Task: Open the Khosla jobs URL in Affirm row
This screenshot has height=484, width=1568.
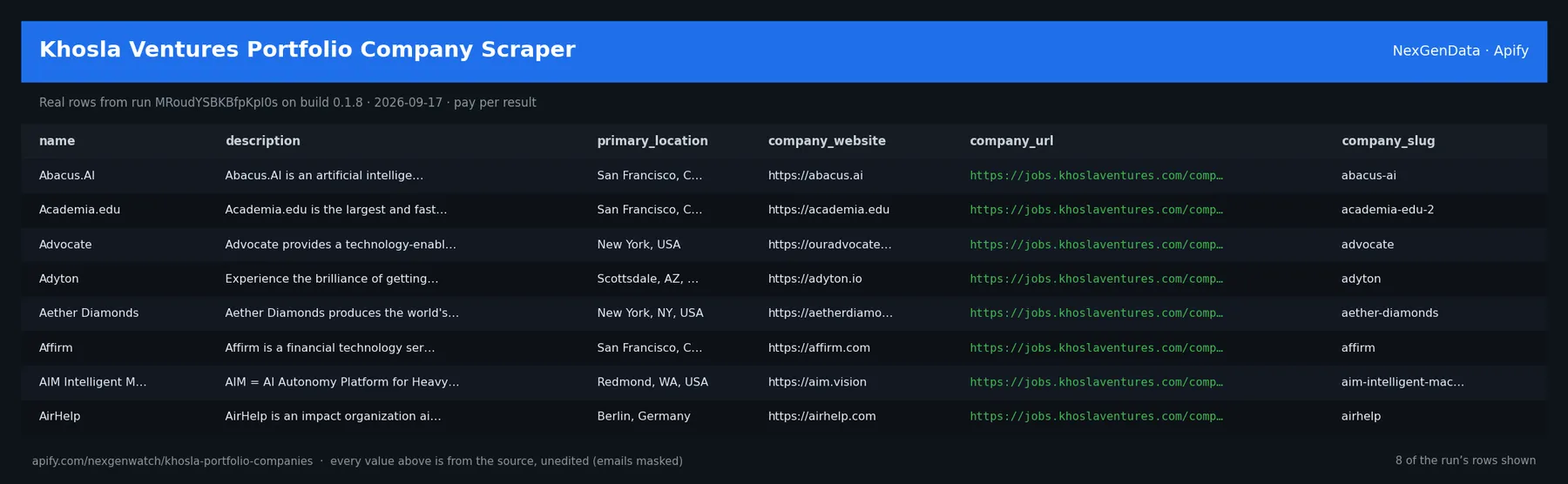Action: (1096, 348)
